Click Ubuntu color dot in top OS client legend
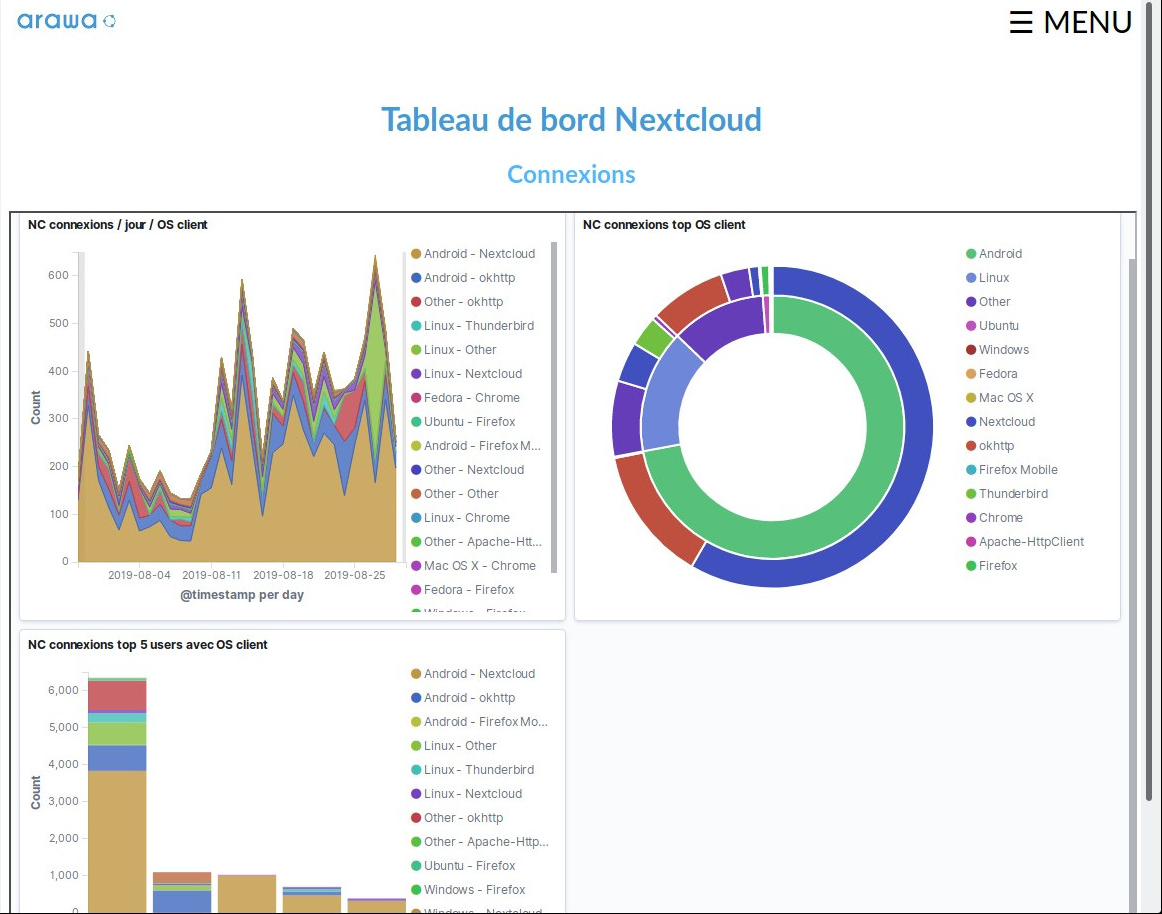This screenshot has height=914, width=1162. (971, 325)
